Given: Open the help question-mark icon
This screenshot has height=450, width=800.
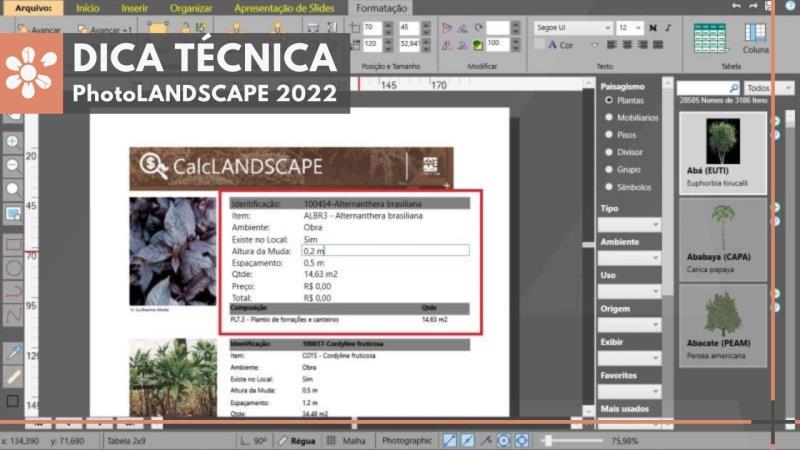Looking at the screenshot, I should [x=790, y=6].
